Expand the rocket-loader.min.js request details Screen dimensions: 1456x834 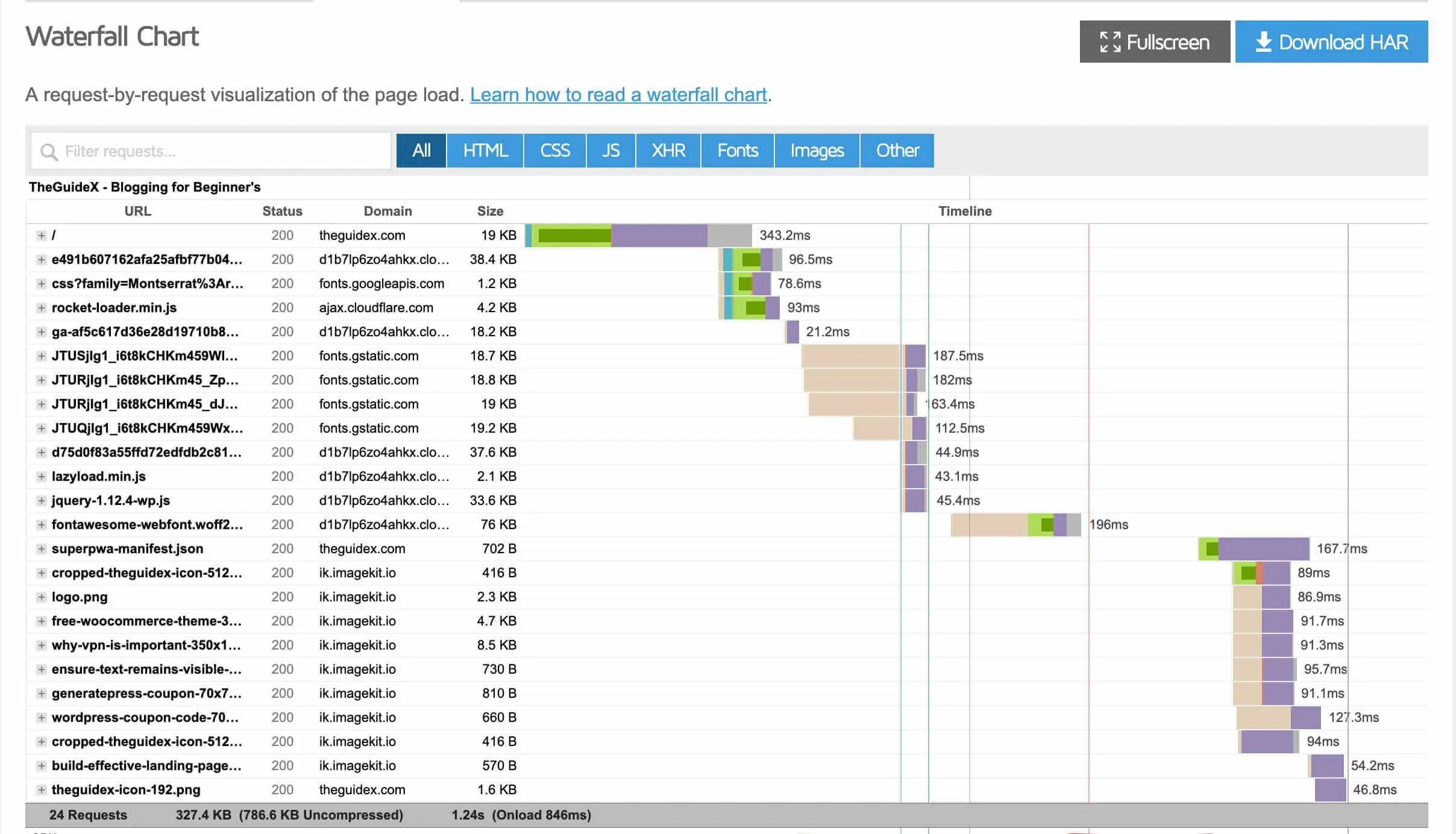point(41,307)
